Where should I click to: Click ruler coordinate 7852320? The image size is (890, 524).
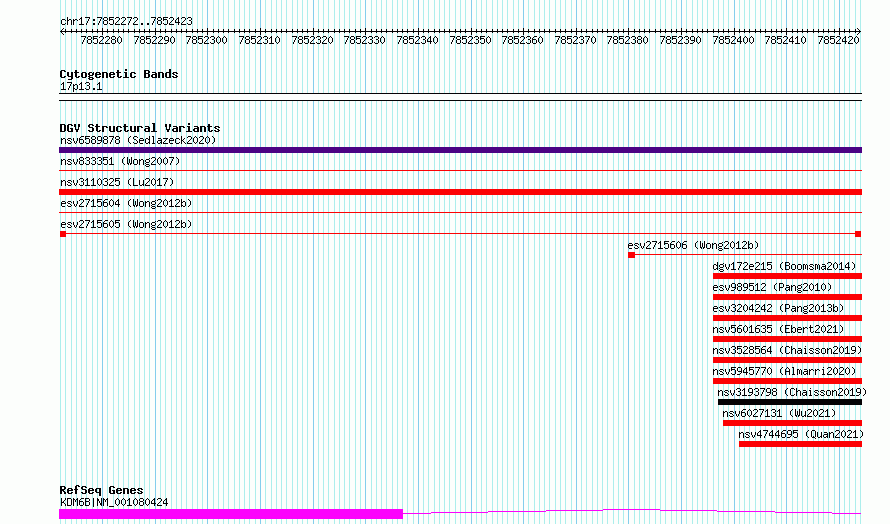pos(312,40)
